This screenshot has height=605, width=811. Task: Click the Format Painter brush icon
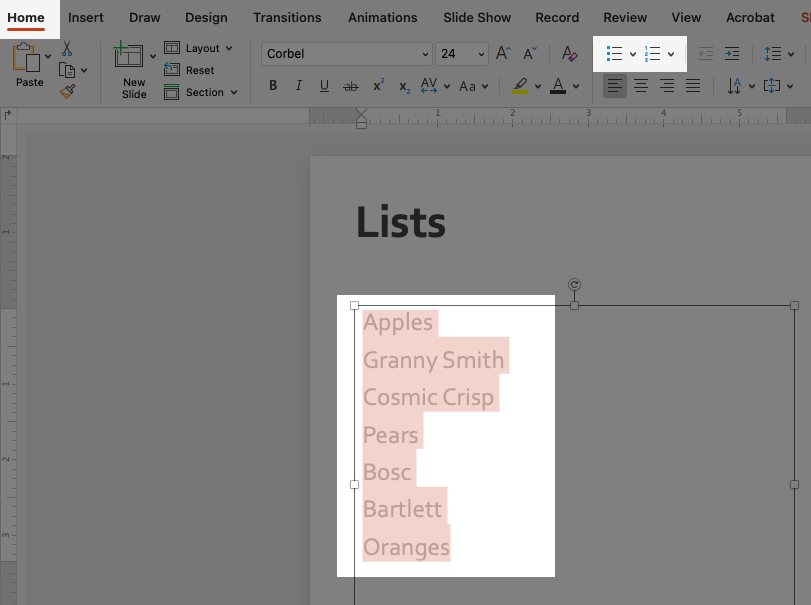pyautogui.click(x=67, y=91)
